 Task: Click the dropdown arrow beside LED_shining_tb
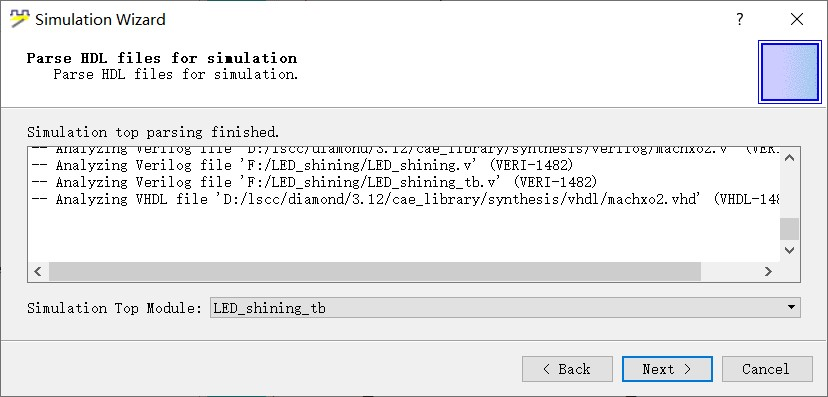[791, 308]
